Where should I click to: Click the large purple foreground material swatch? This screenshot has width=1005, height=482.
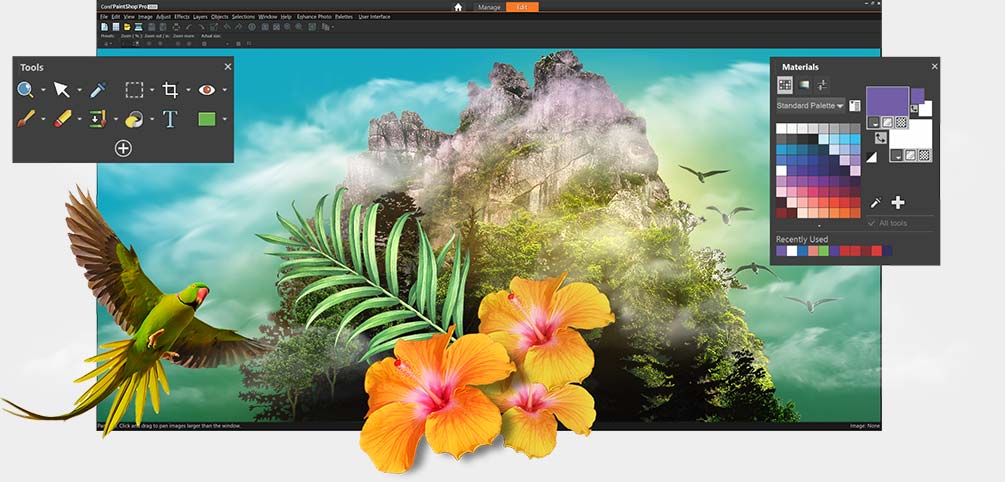887,101
